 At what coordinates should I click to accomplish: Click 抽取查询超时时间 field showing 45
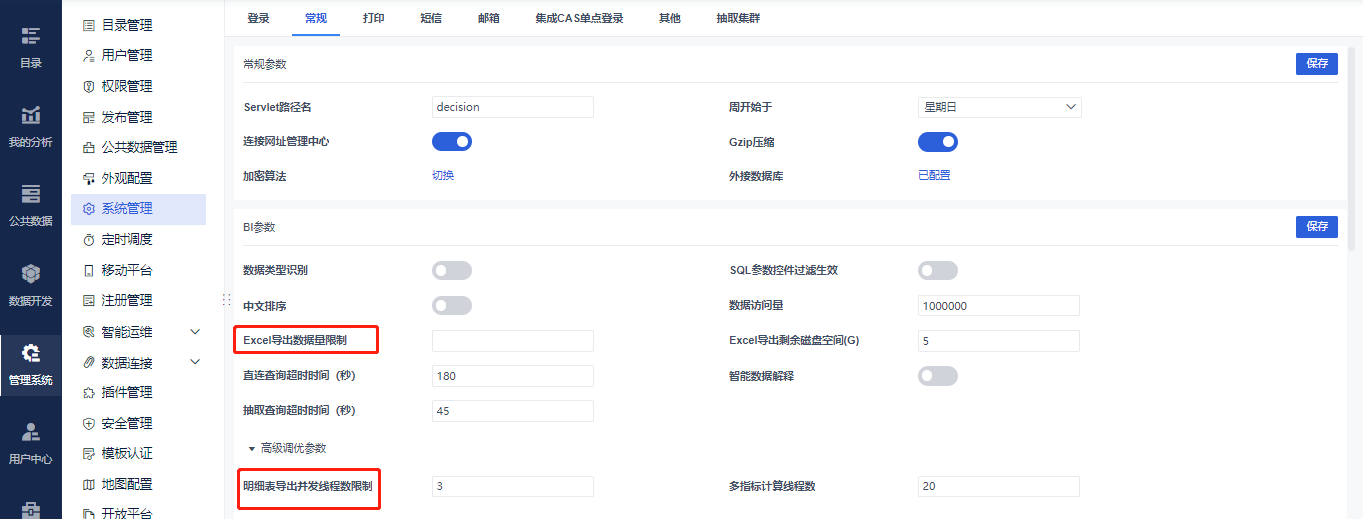point(513,411)
